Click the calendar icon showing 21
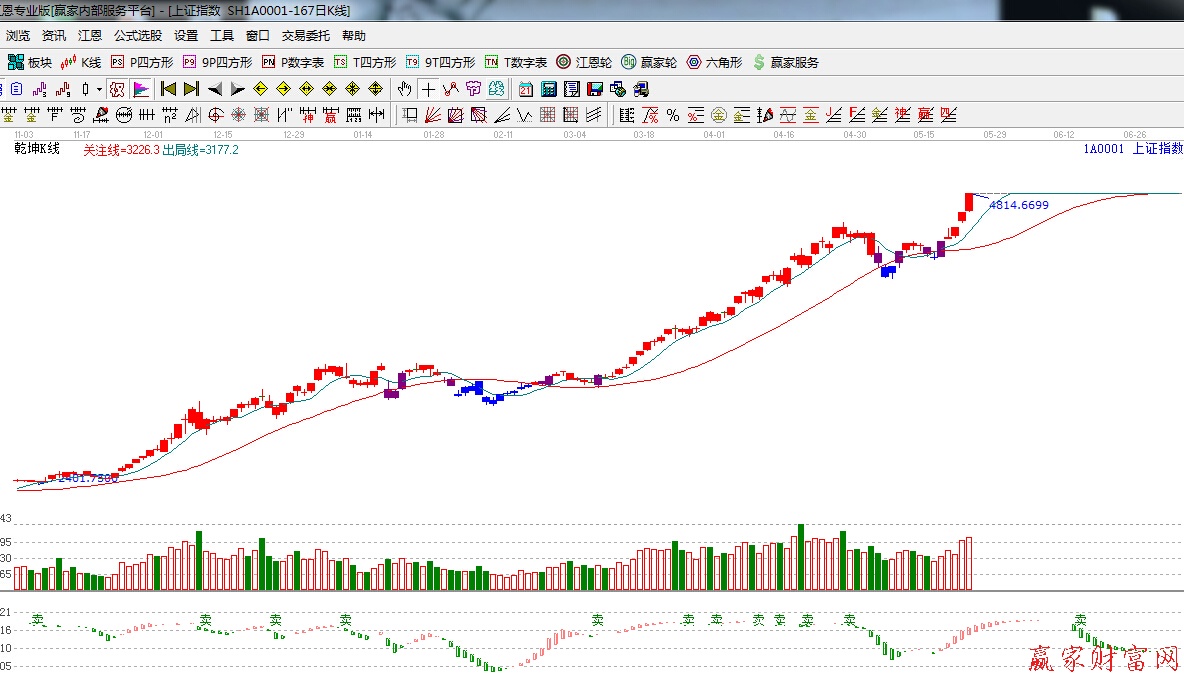Image resolution: width=1184 pixels, height=683 pixels. click(525, 89)
